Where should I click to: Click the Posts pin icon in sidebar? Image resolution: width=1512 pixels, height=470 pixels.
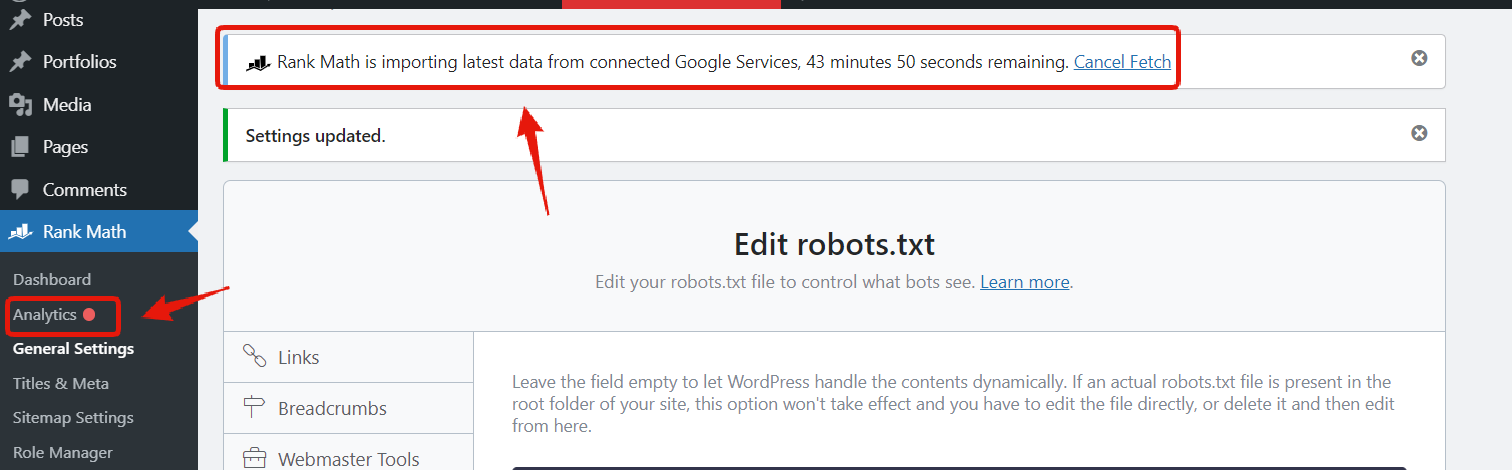(x=20, y=19)
